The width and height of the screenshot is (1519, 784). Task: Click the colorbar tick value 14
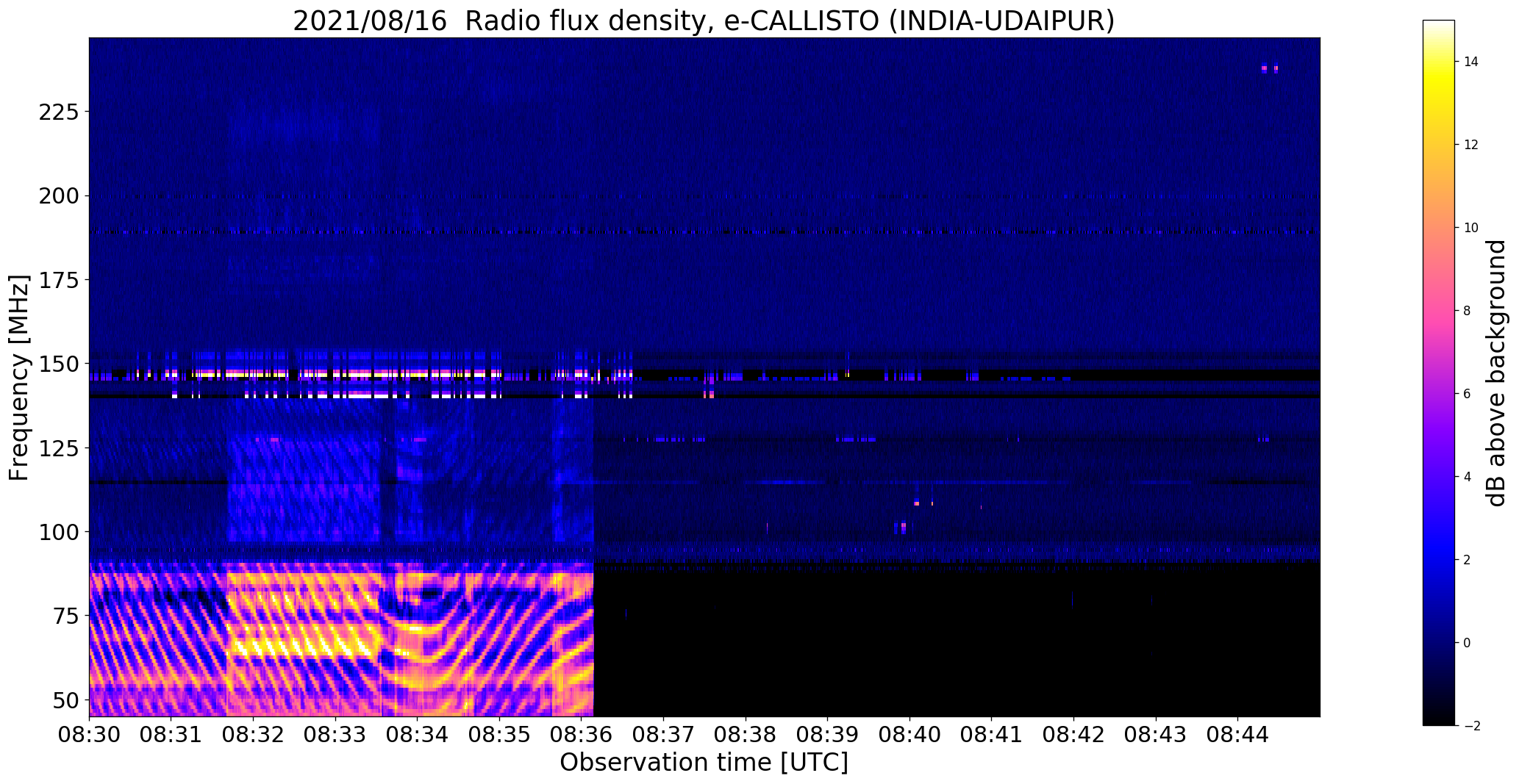tap(1471, 62)
